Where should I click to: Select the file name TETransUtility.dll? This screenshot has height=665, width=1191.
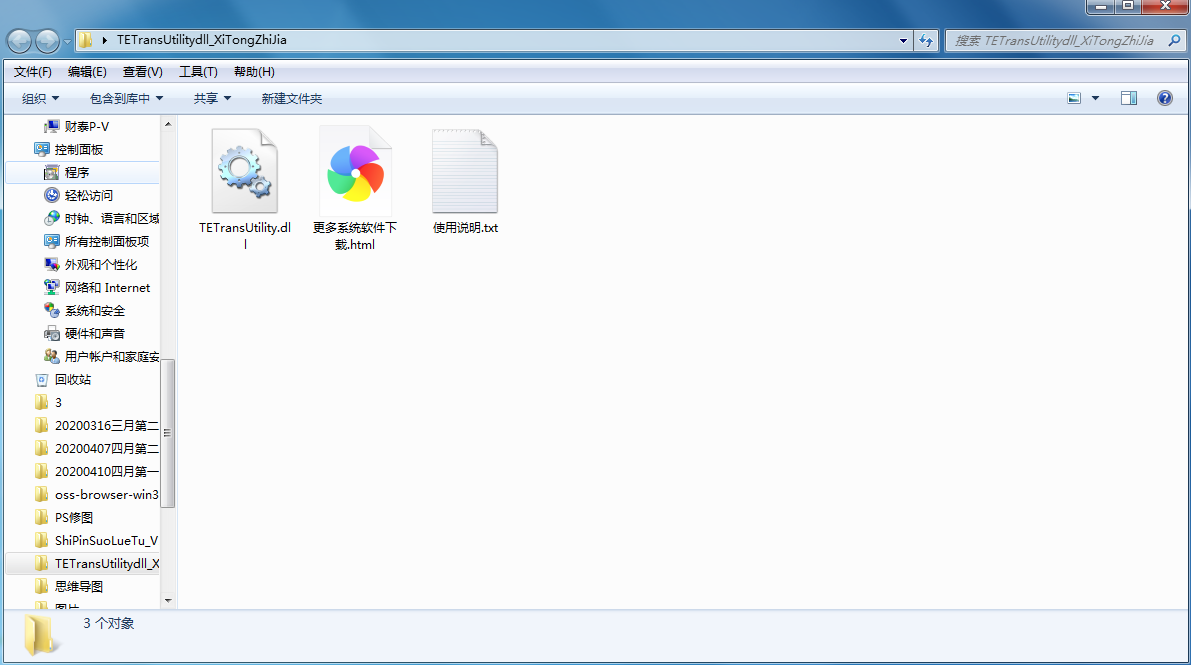click(245, 236)
